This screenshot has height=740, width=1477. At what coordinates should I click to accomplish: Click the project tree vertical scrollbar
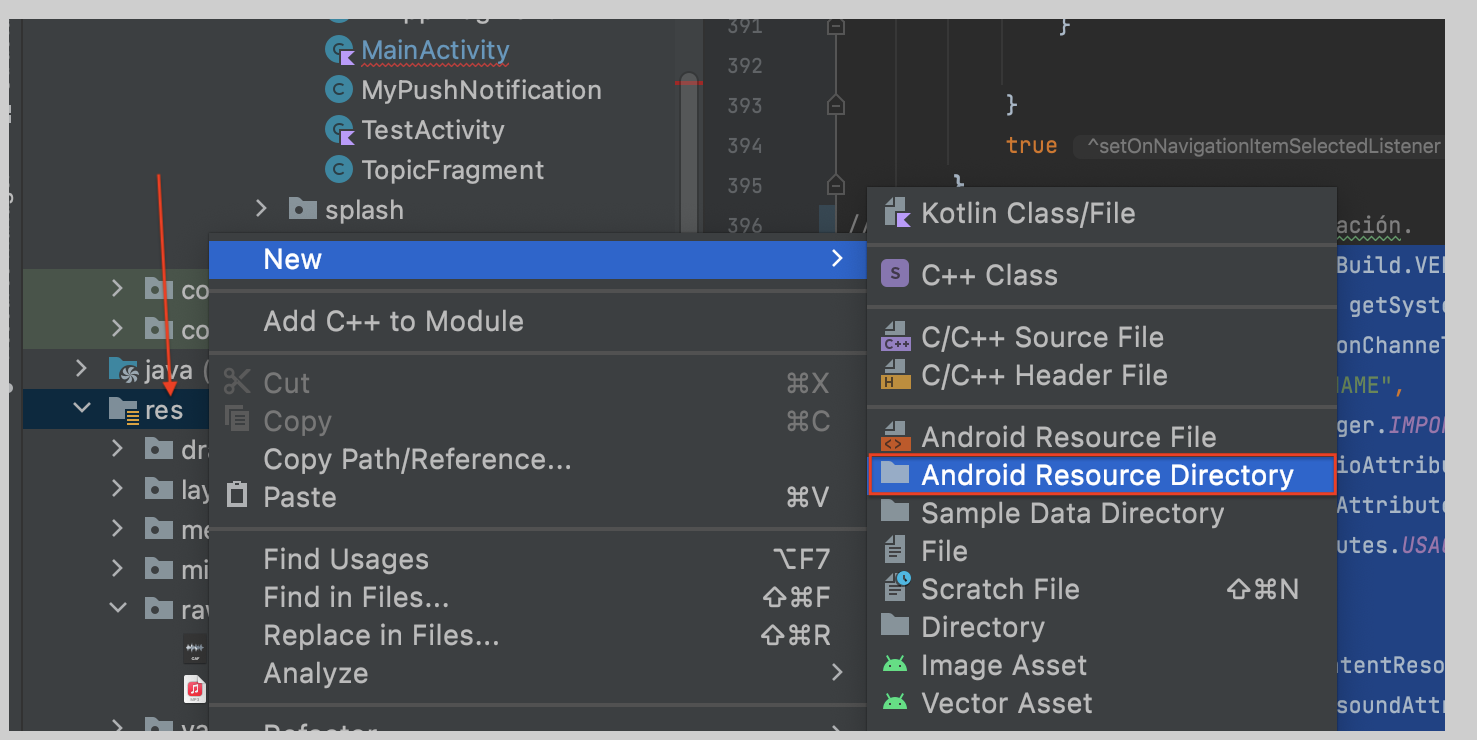pyautogui.click(x=689, y=150)
